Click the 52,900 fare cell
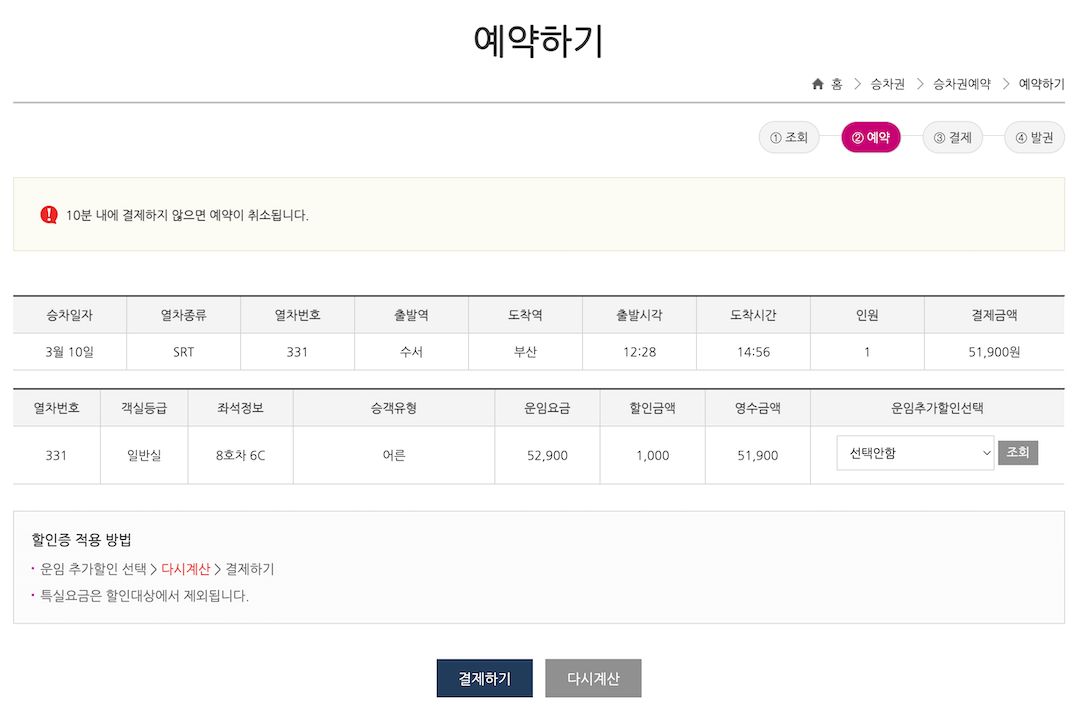The height and width of the screenshot is (712, 1080). [x=548, y=455]
